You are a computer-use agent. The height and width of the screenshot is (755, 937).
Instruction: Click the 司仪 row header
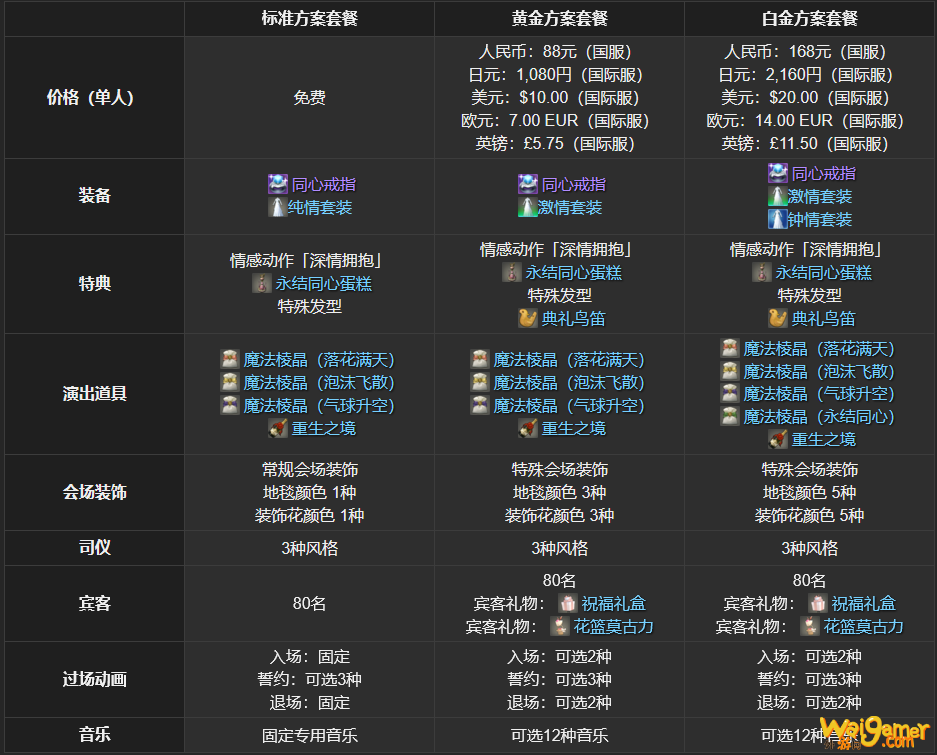point(94,548)
